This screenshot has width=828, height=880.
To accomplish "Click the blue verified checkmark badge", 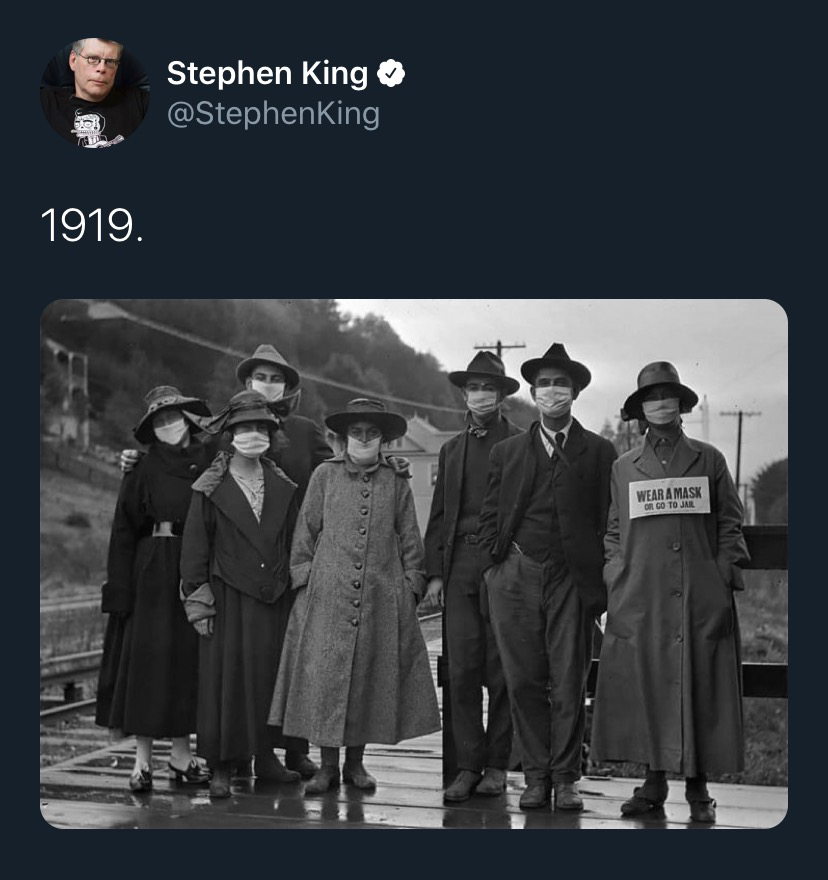I will [391, 73].
